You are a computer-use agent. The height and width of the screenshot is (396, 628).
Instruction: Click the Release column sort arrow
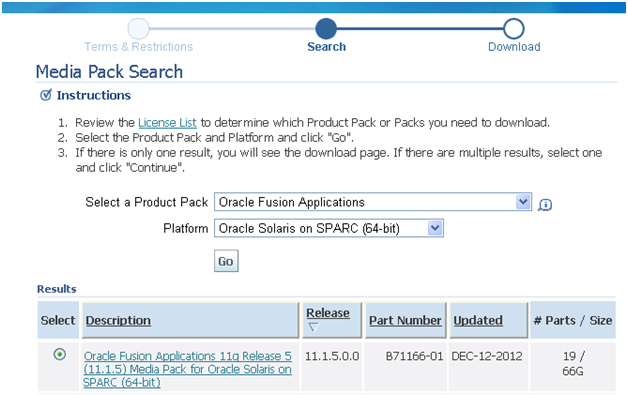pyautogui.click(x=313, y=327)
